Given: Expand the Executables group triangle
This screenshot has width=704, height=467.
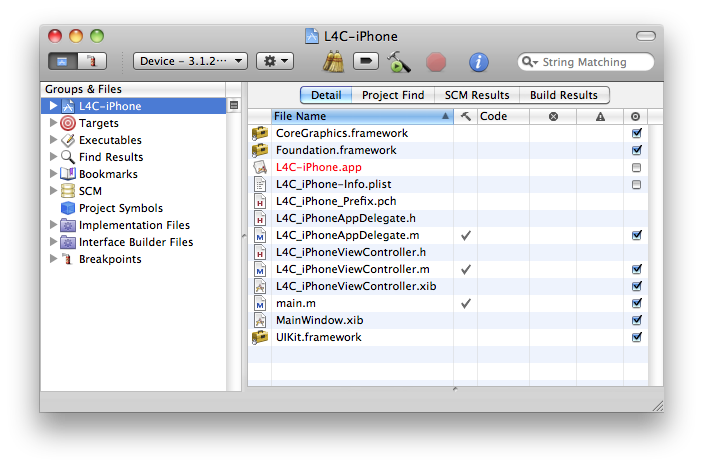Looking at the screenshot, I should pos(53,140).
